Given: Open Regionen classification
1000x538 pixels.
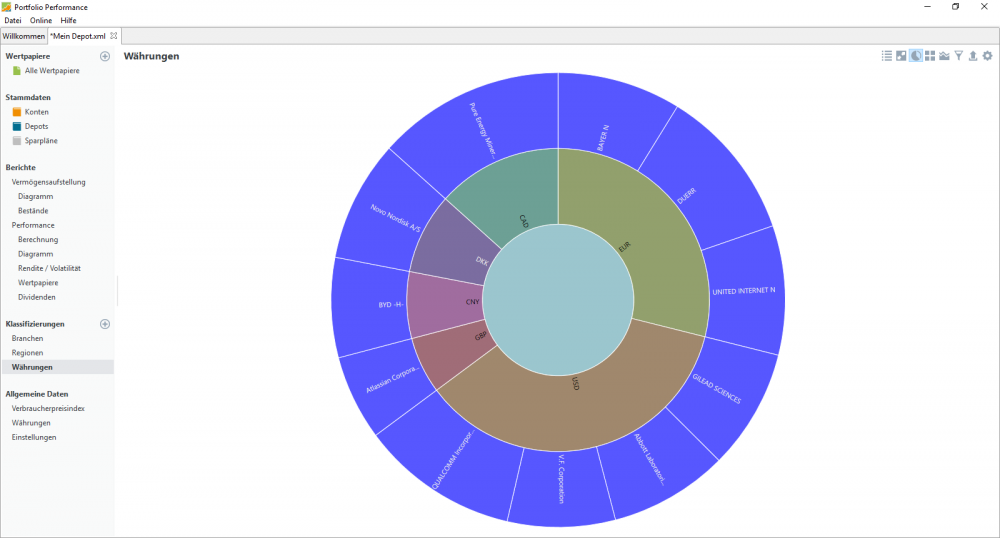Looking at the screenshot, I should tap(27, 353).
